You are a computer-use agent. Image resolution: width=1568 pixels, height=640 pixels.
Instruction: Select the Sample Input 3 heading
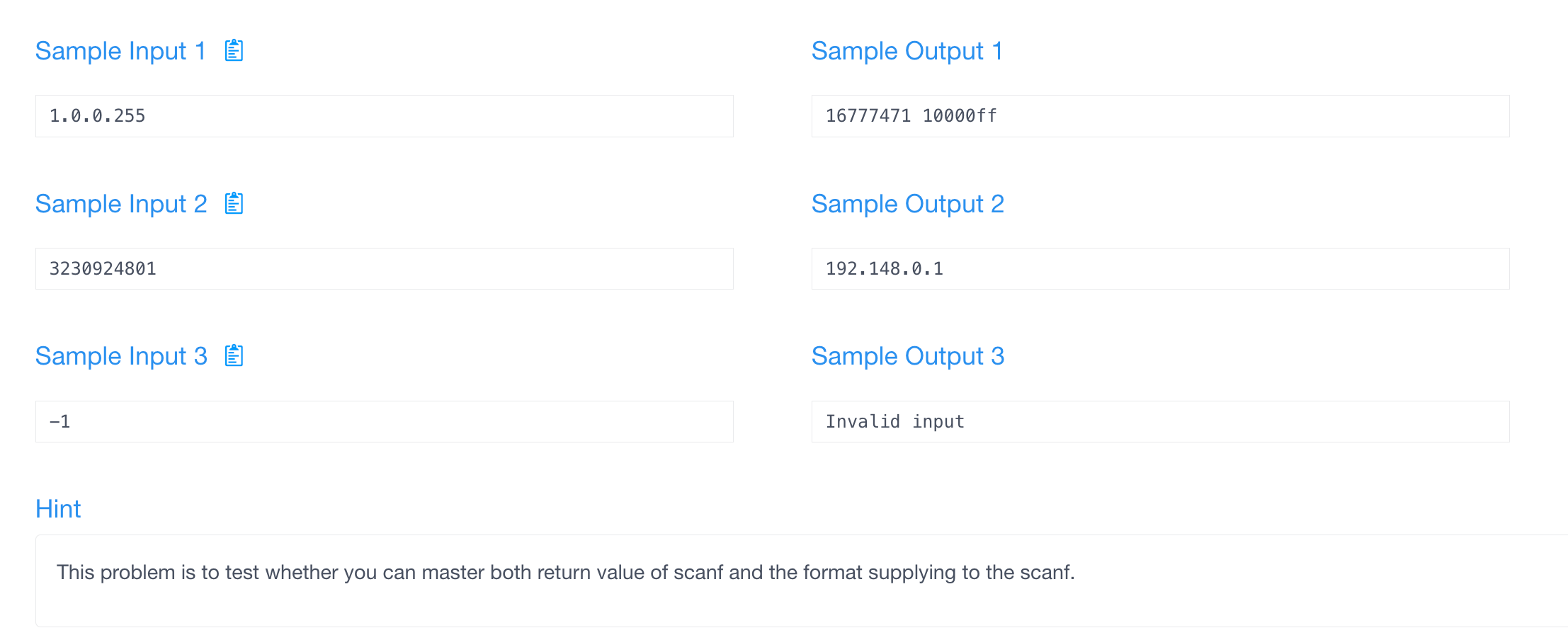point(120,355)
